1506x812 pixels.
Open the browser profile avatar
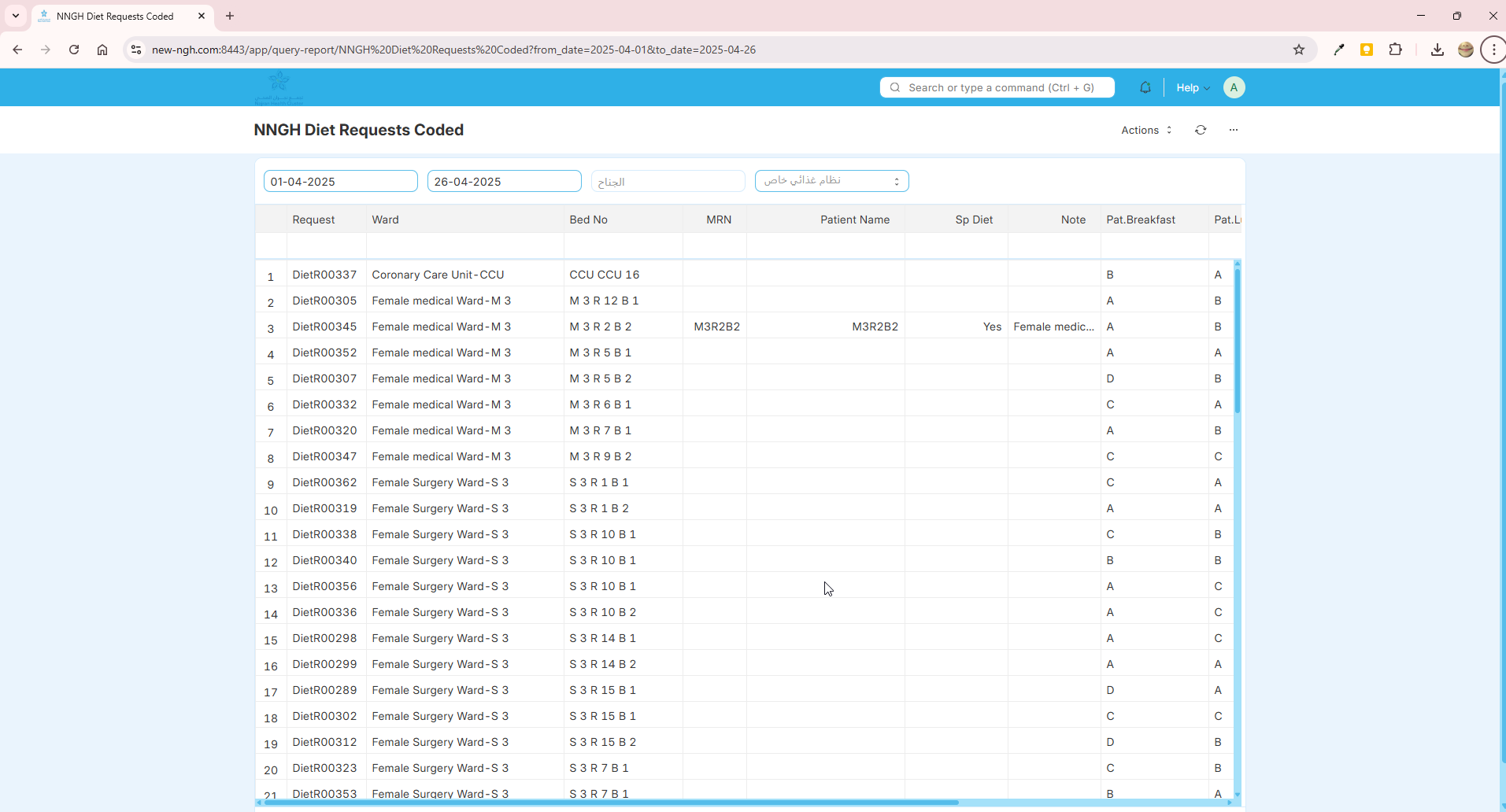tap(1466, 50)
